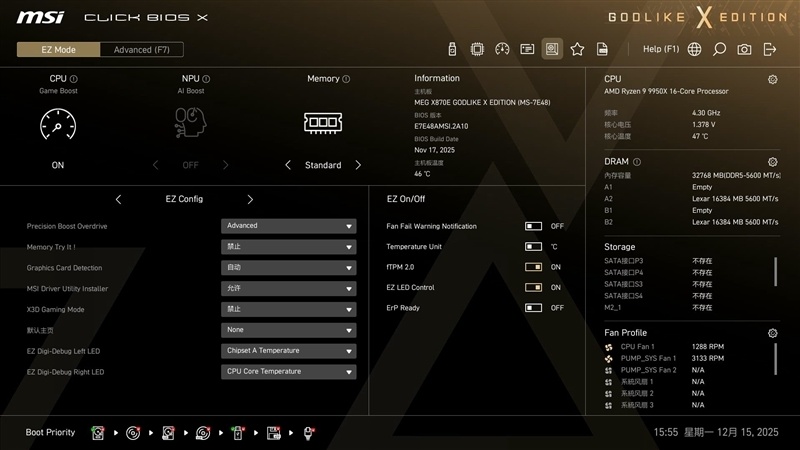Open EZ Digi-Debug Left LED dropdown
The height and width of the screenshot is (450, 800).
288,351
